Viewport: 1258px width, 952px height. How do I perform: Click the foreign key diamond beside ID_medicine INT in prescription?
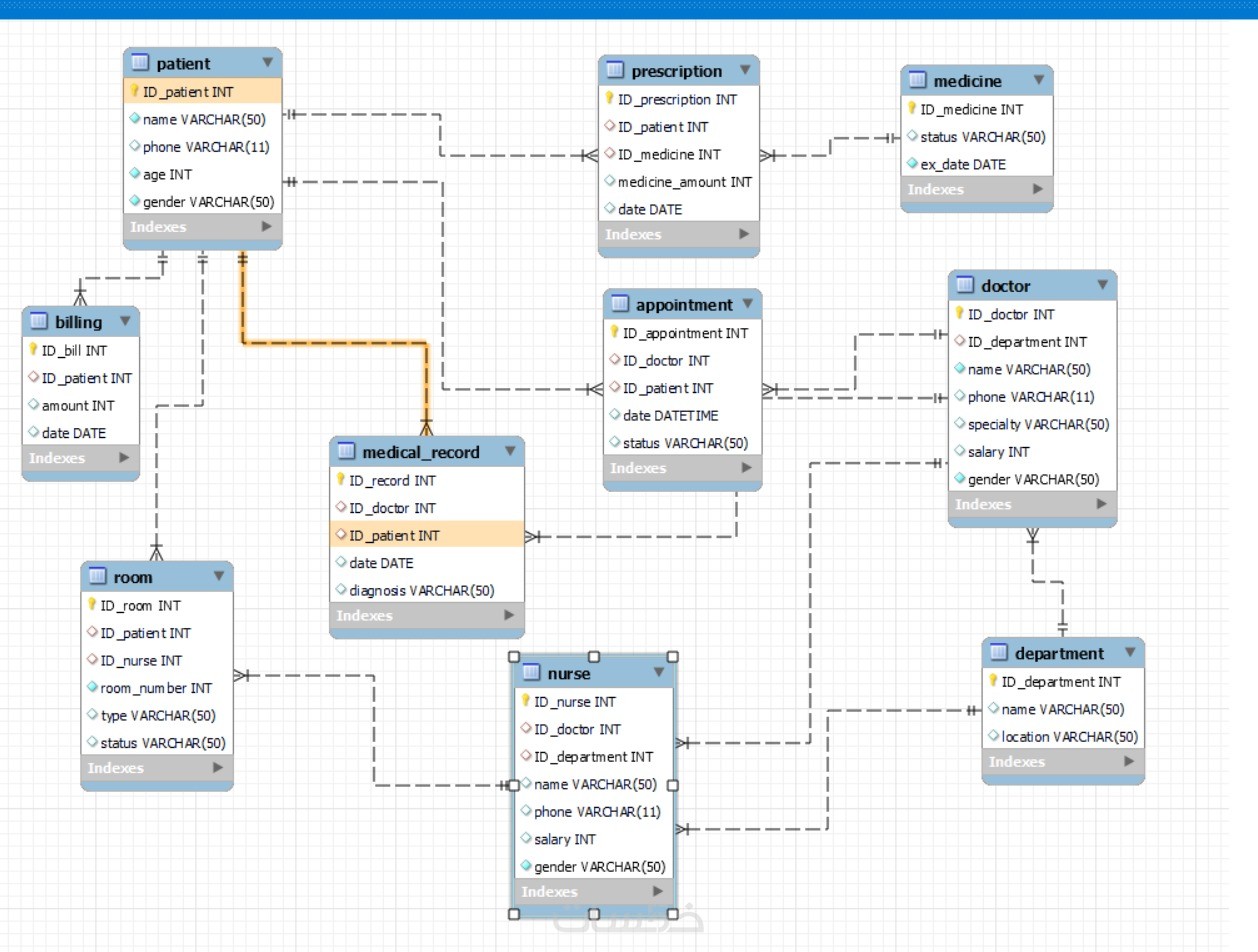tap(609, 154)
